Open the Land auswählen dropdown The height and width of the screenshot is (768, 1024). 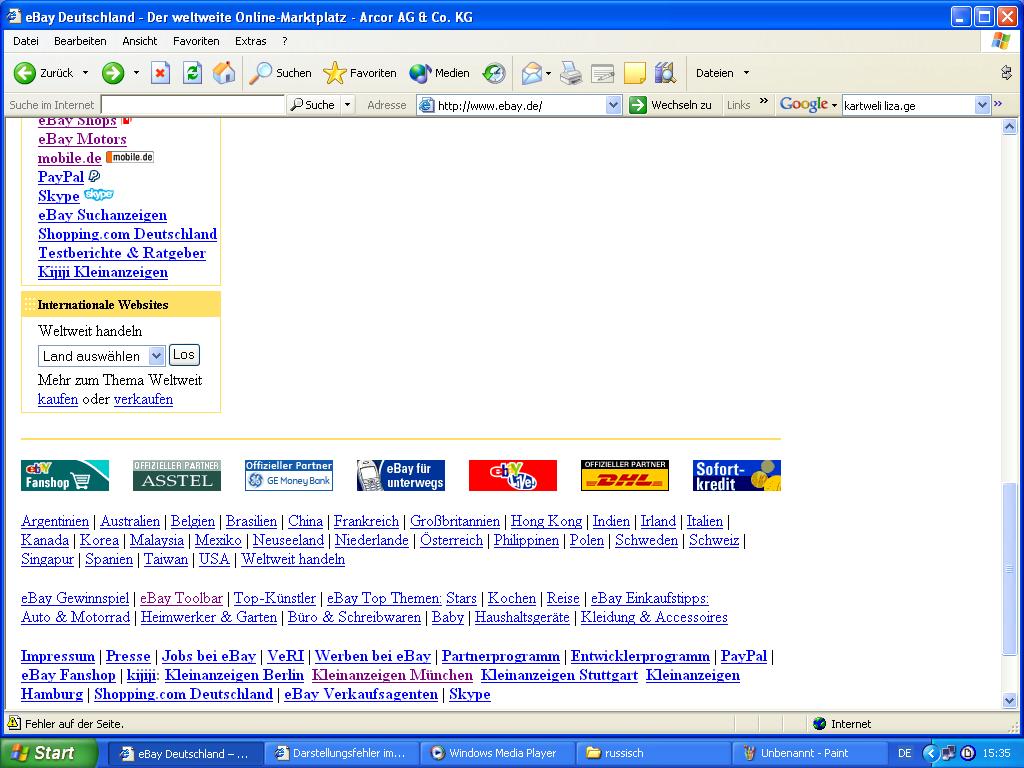156,356
